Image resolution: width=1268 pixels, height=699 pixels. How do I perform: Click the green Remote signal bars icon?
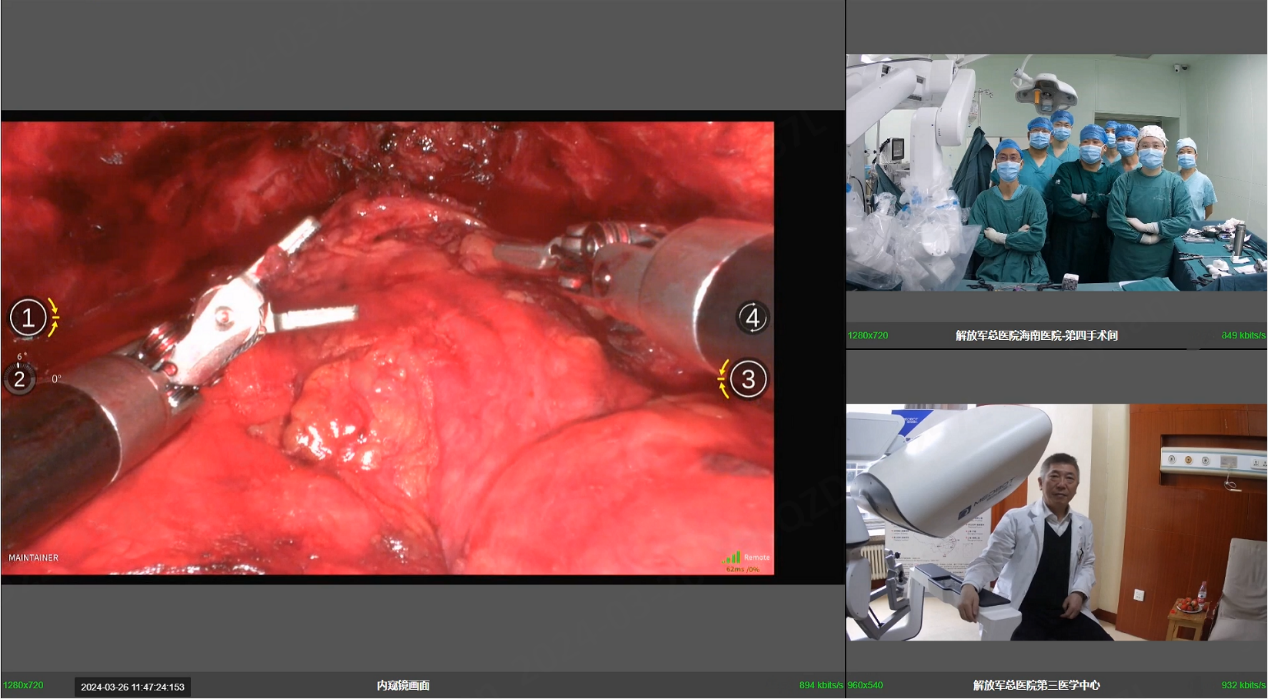click(x=732, y=557)
